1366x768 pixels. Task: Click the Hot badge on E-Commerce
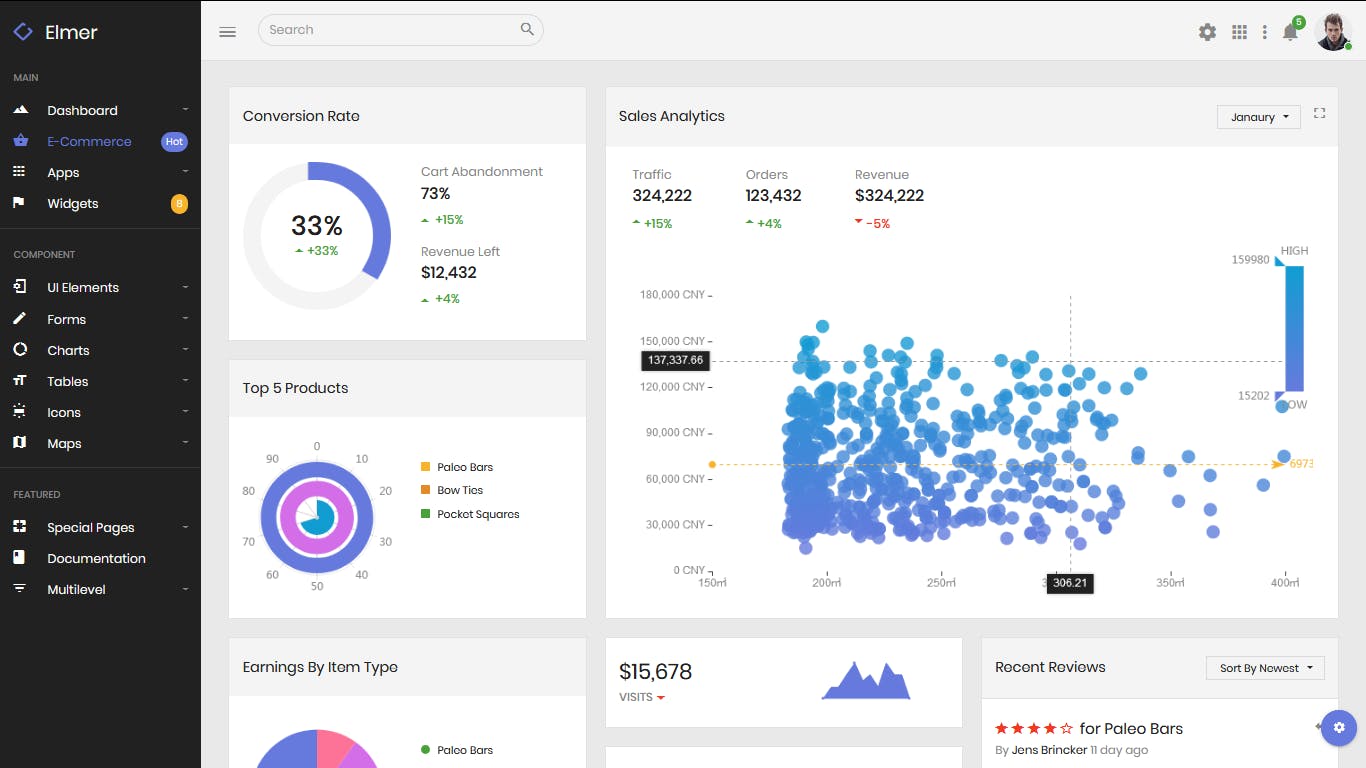click(174, 142)
